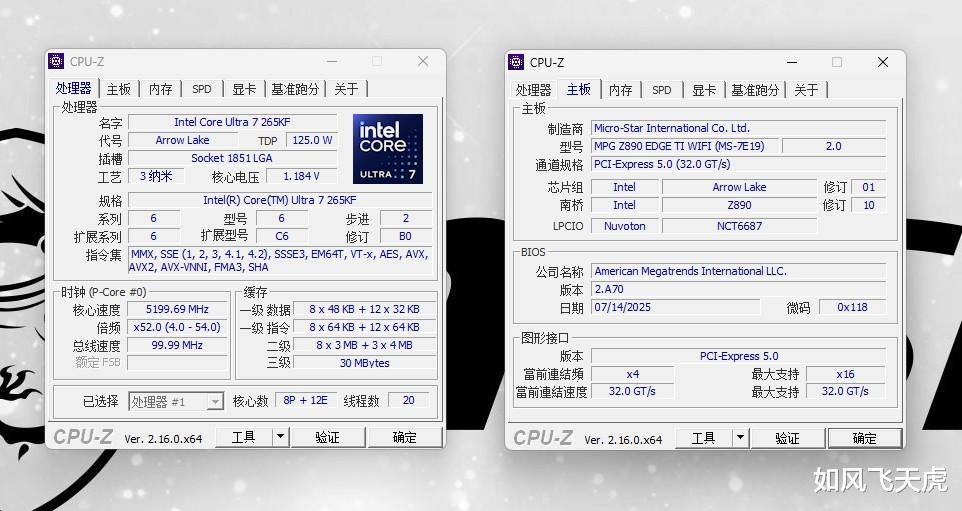Minimize the right CPU-Z window
This screenshot has height=511, width=962.
coord(792,62)
